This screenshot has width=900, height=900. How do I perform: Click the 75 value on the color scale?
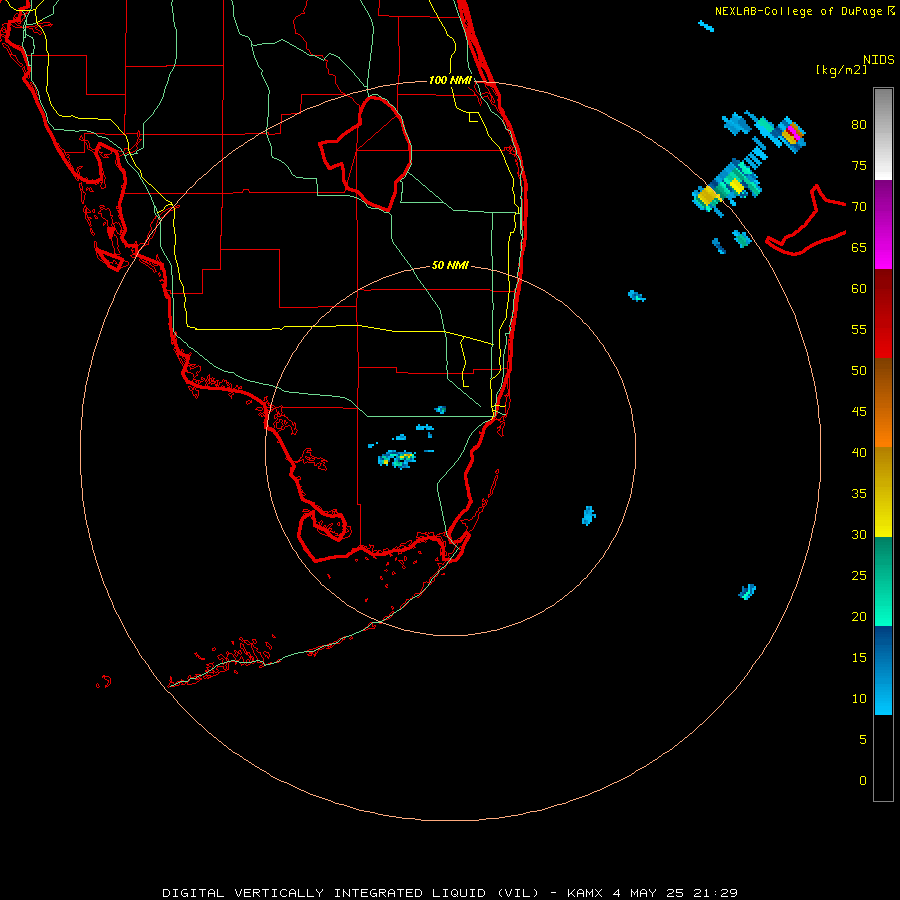pyautogui.click(x=859, y=166)
